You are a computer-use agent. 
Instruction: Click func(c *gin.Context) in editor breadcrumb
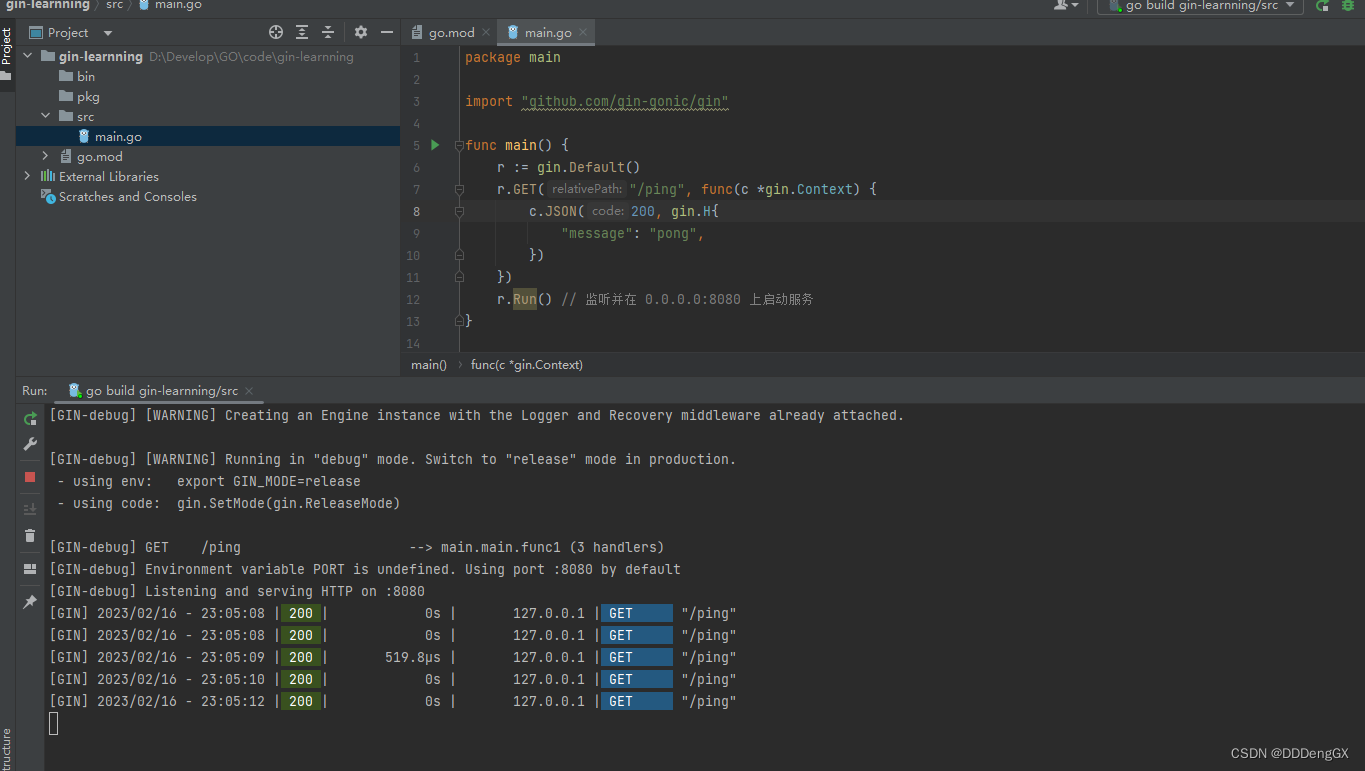click(527, 365)
